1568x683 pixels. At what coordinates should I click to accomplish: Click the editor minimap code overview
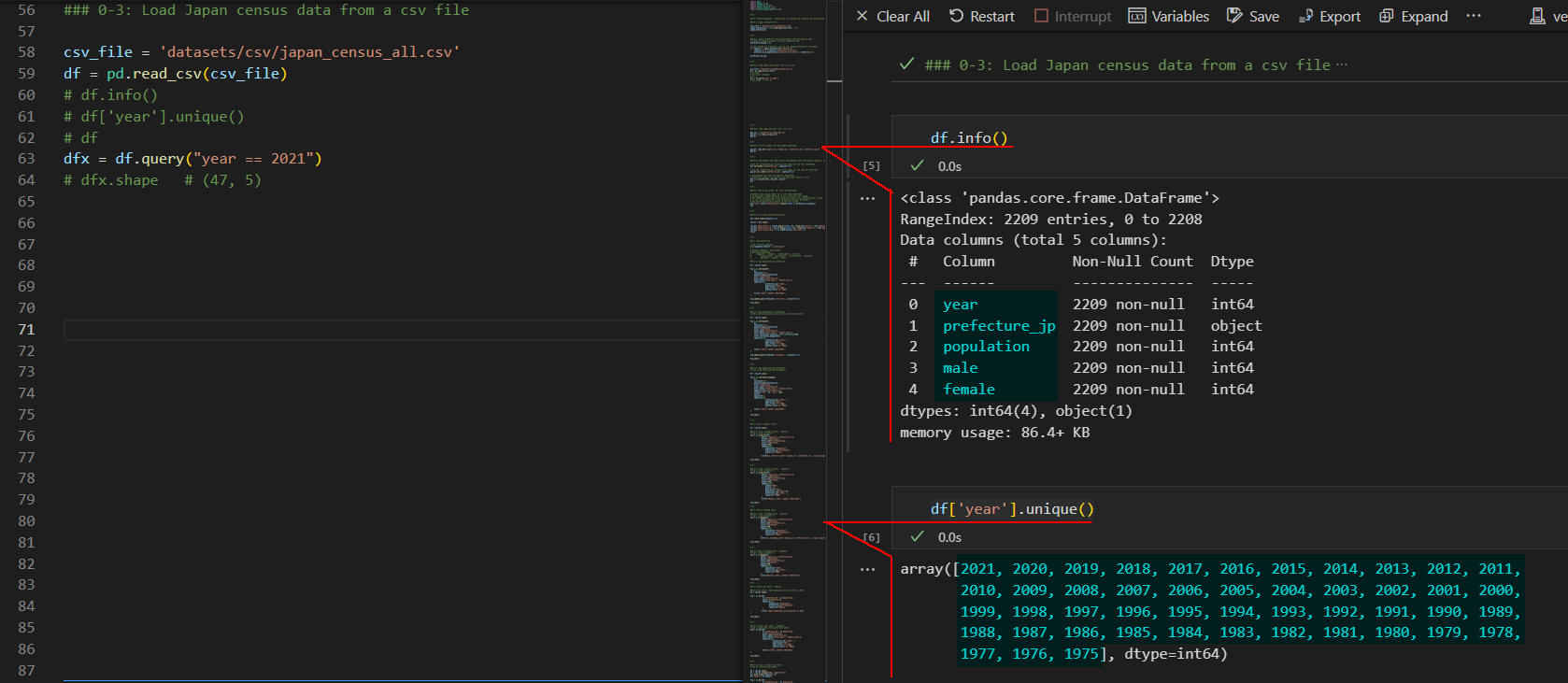785,341
